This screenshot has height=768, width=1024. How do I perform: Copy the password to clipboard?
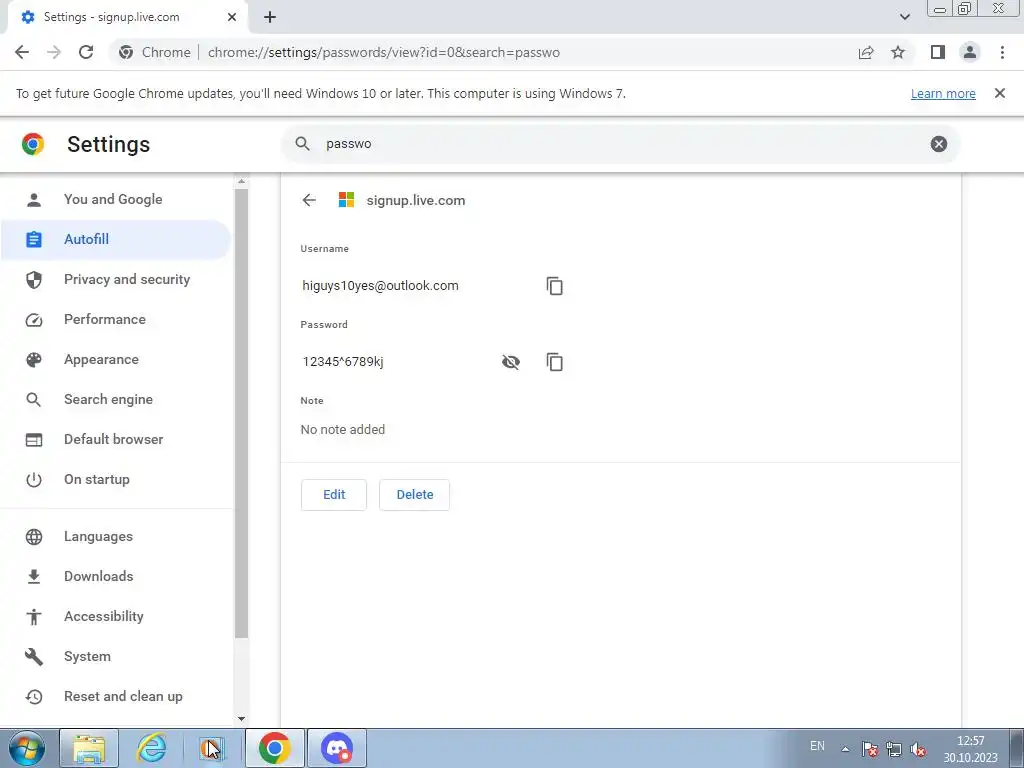coord(554,362)
